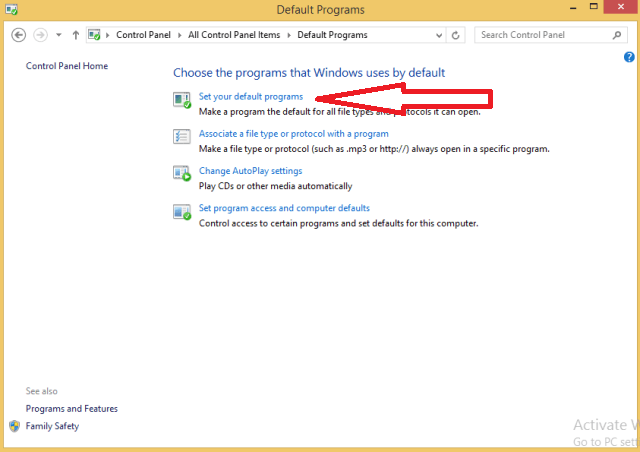Click the Forward navigation arrow
The image size is (640, 452).
pos(40,35)
